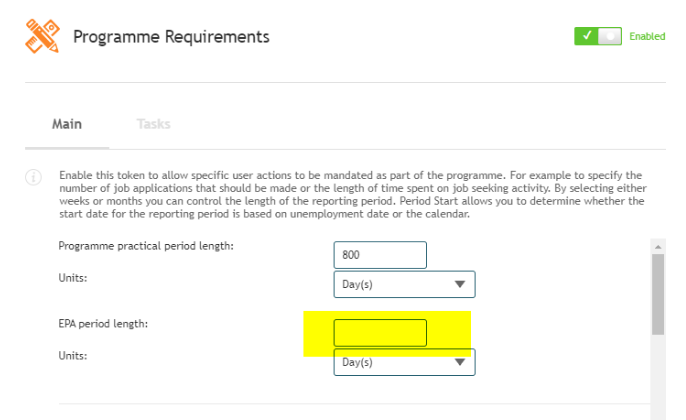686x420 pixels.
Task: Click the arrow of the first Day(s) dropdown
Action: (x=459, y=284)
